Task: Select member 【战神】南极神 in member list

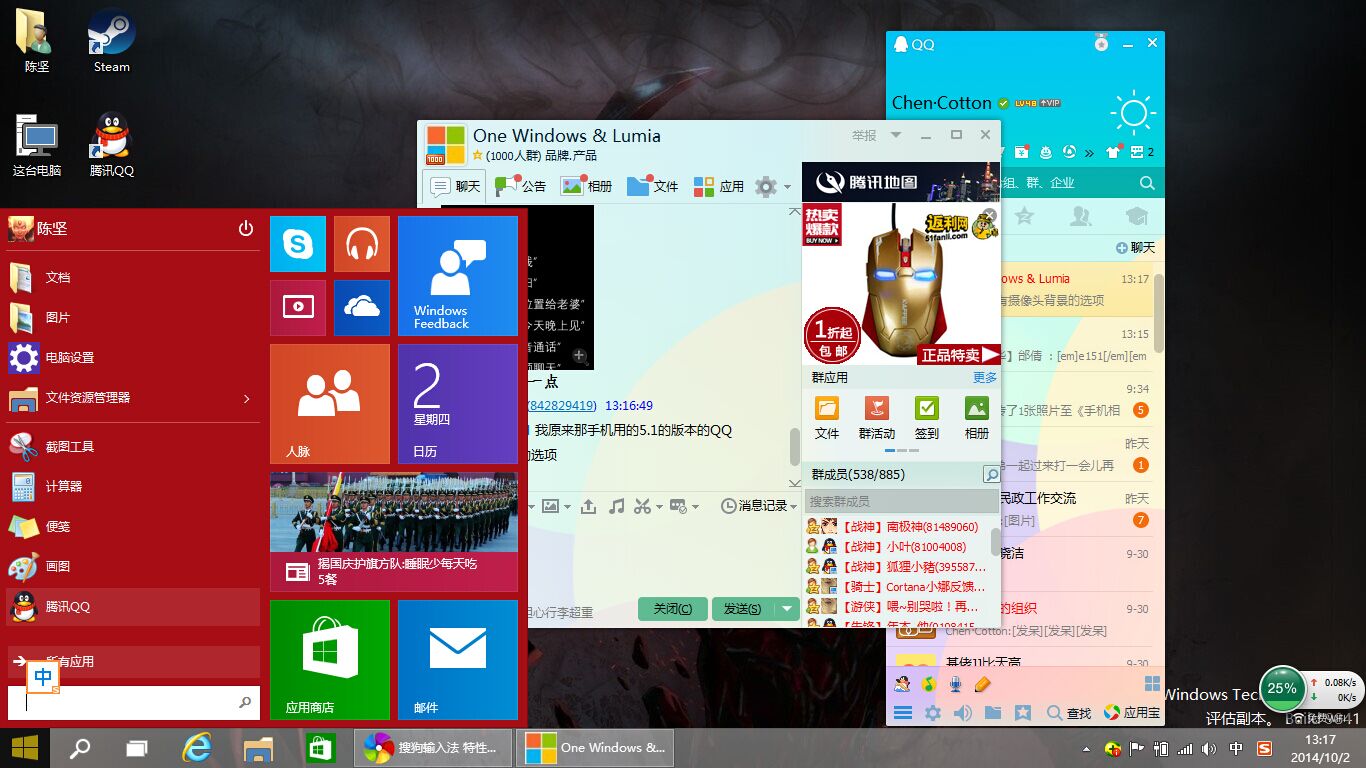Action: click(898, 527)
